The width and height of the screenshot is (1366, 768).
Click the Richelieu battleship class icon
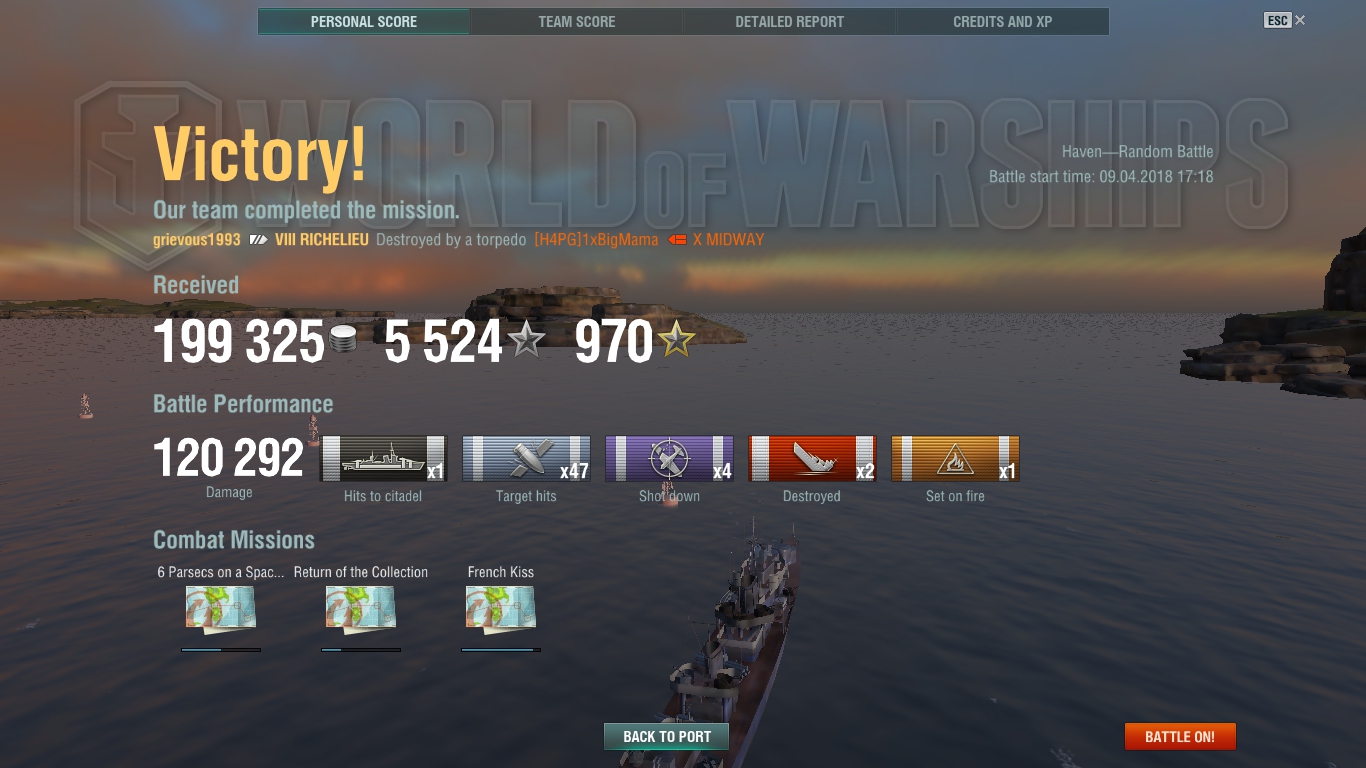[x=258, y=240]
